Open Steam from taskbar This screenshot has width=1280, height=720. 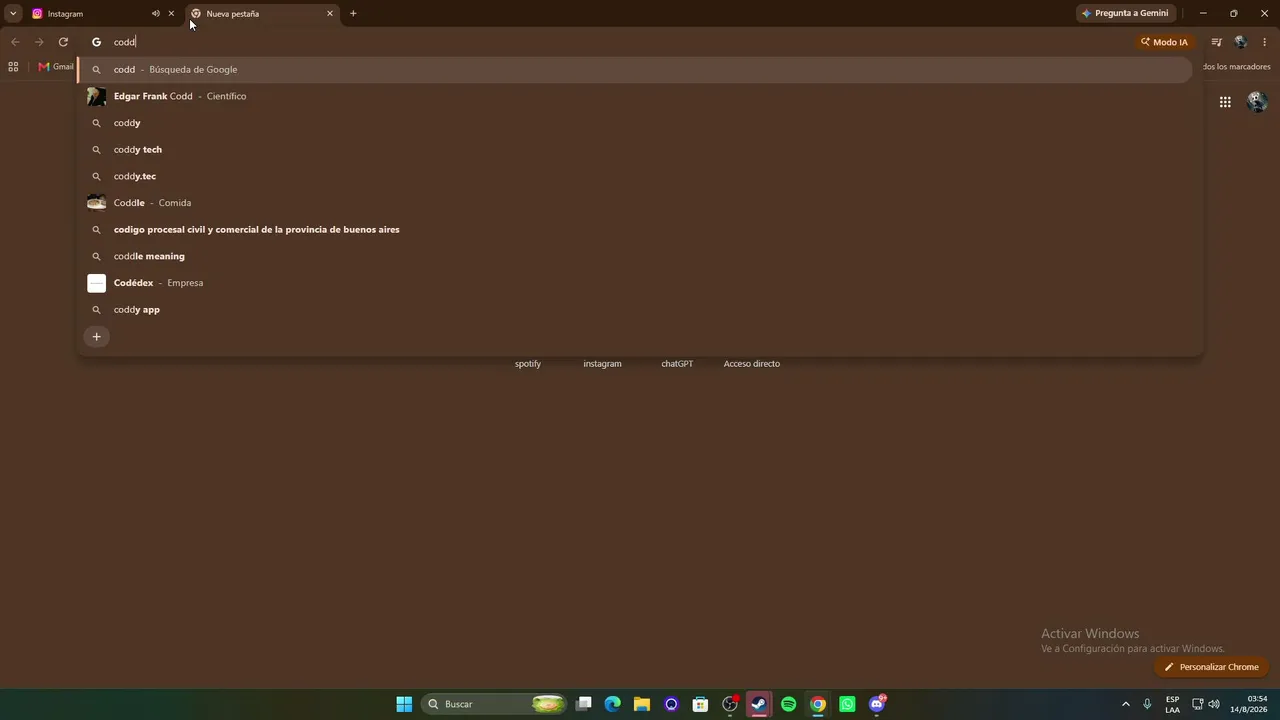[x=760, y=704]
